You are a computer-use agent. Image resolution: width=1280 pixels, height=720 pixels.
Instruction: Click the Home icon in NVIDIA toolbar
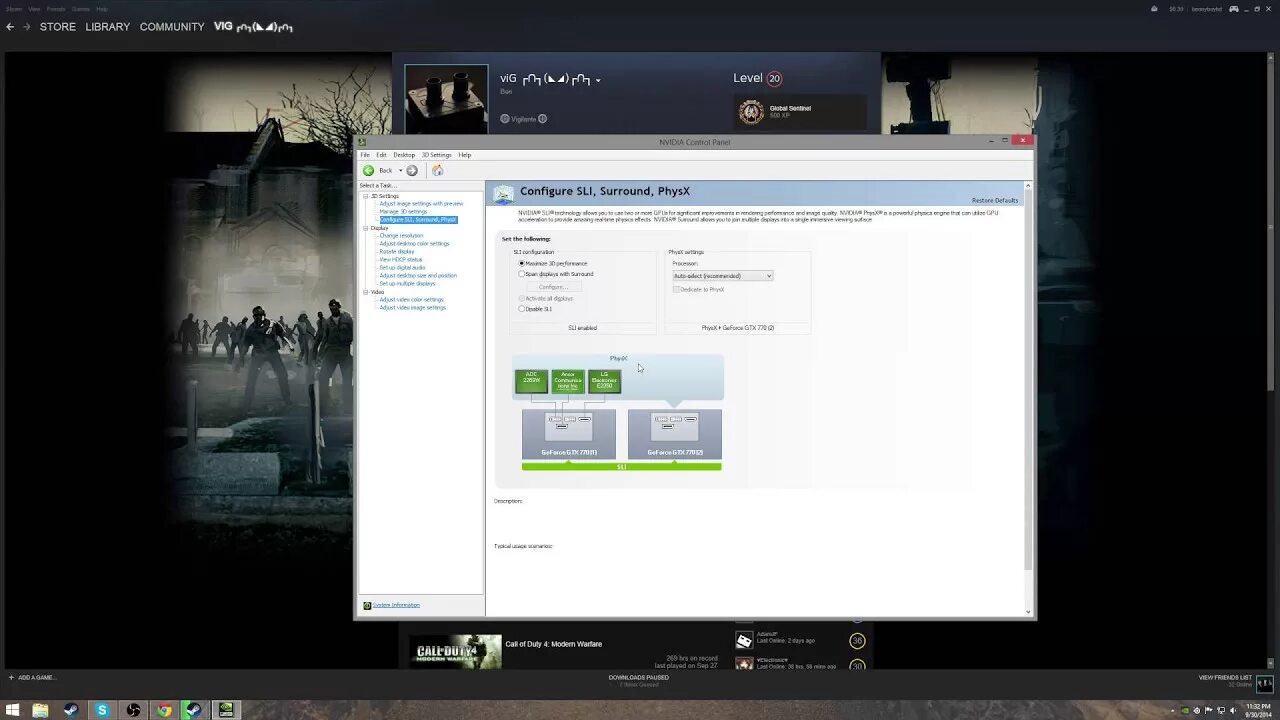click(437, 171)
